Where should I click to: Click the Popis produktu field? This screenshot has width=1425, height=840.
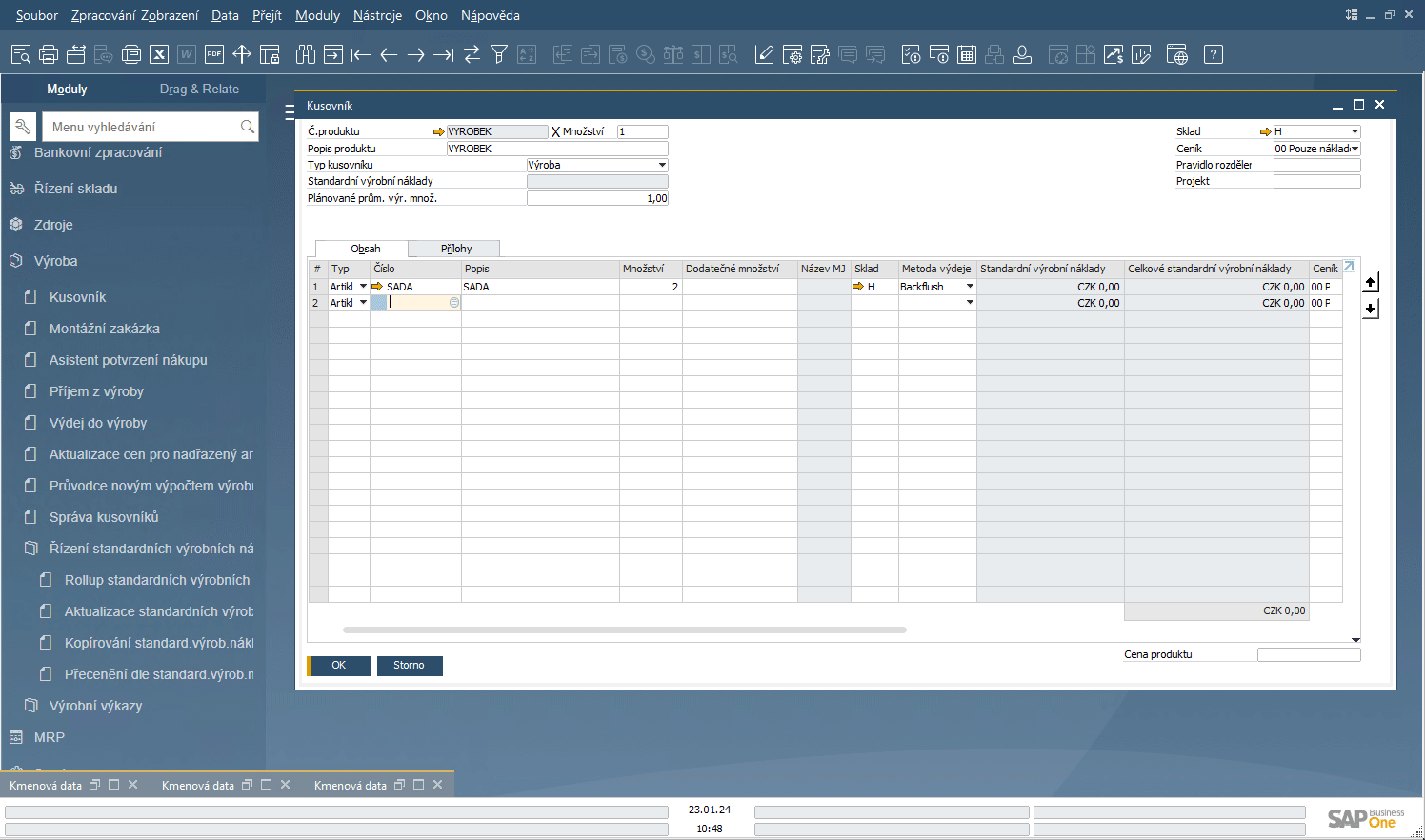557,149
